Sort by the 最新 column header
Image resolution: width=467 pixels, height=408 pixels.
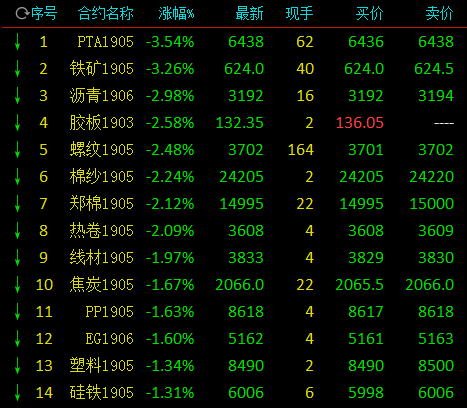click(x=249, y=14)
